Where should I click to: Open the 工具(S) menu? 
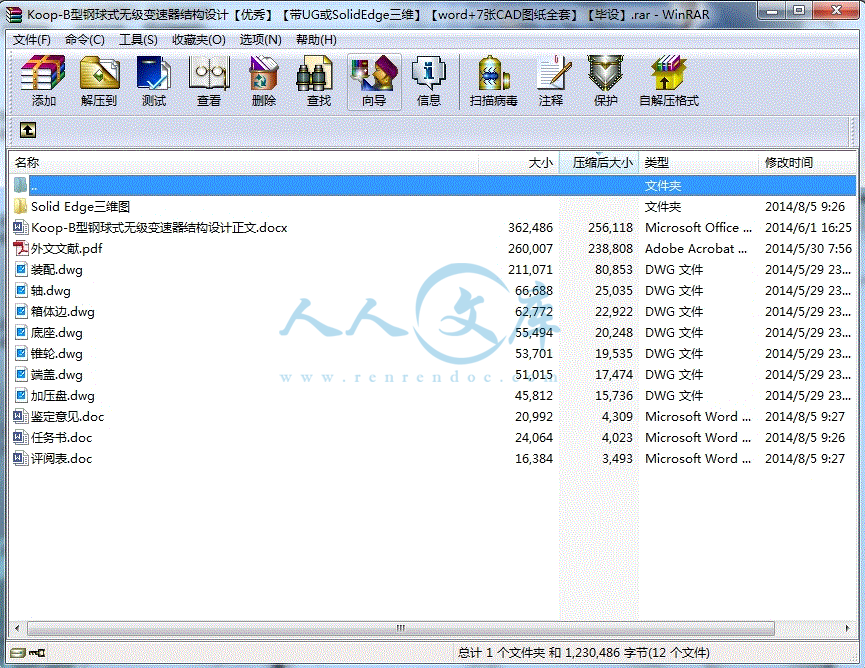click(x=138, y=40)
